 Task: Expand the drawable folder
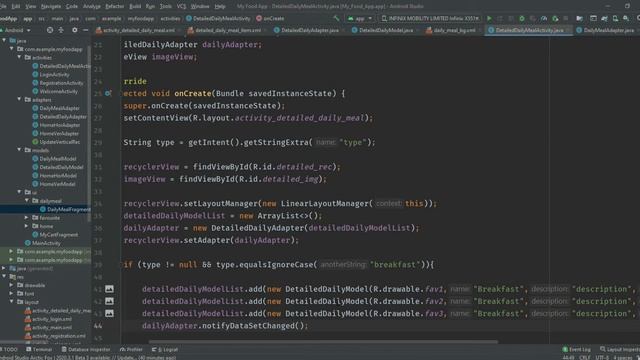11,285
